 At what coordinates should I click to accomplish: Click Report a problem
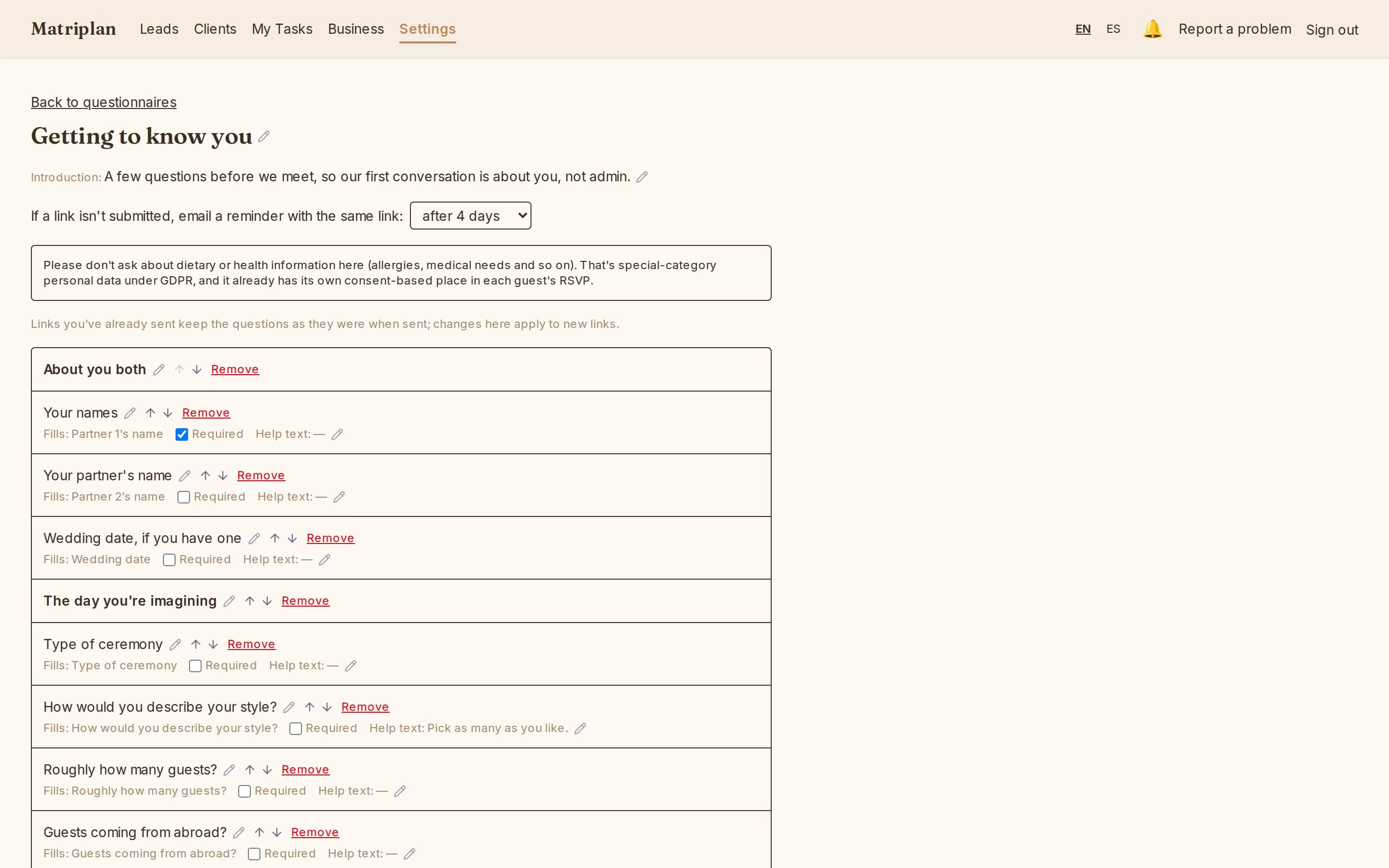pyautogui.click(x=1235, y=29)
